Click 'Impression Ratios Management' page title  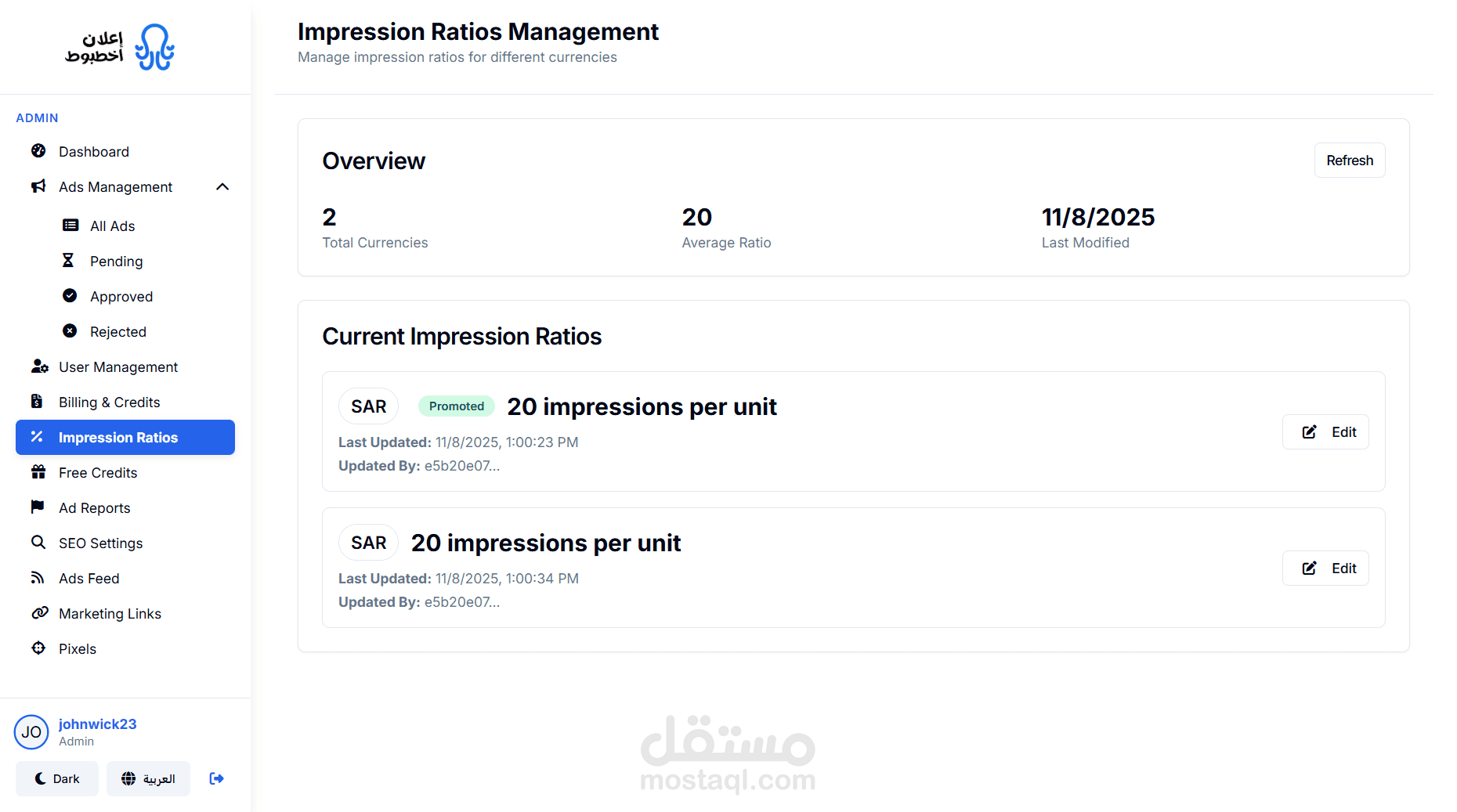click(x=478, y=31)
